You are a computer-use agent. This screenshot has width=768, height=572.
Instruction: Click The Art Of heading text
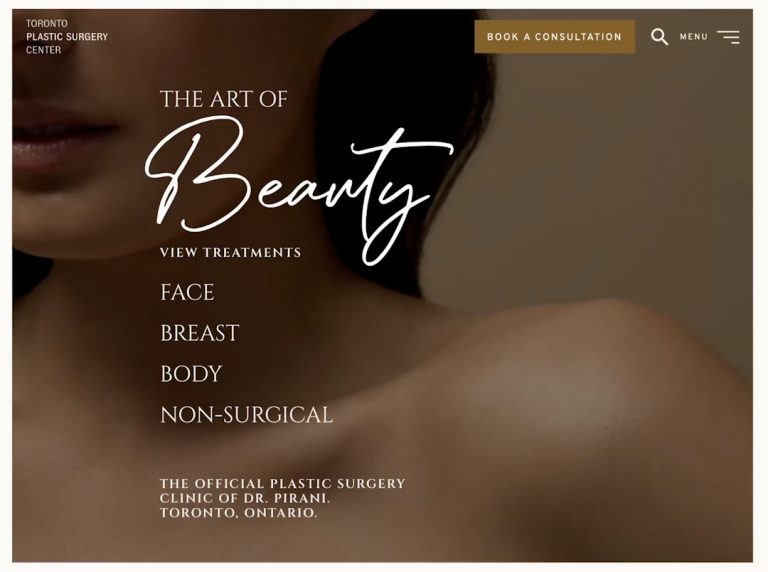(x=223, y=99)
